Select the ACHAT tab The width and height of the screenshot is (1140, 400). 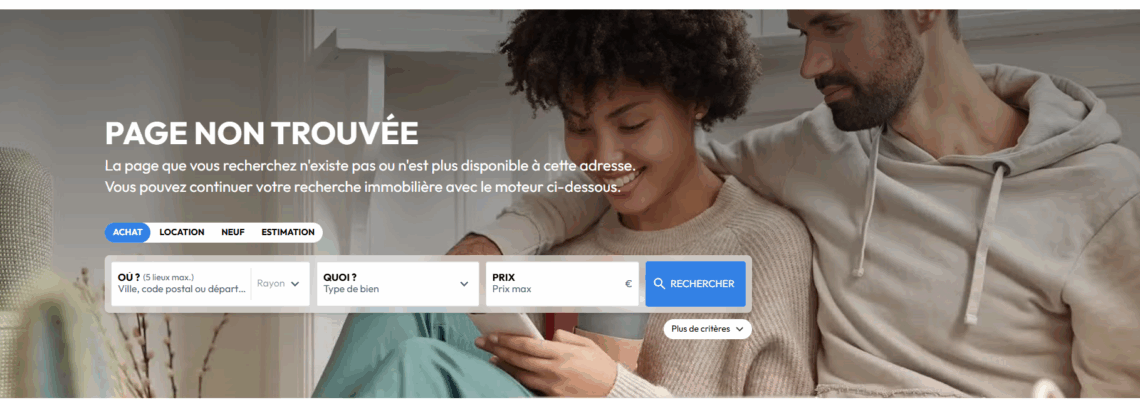[127, 232]
